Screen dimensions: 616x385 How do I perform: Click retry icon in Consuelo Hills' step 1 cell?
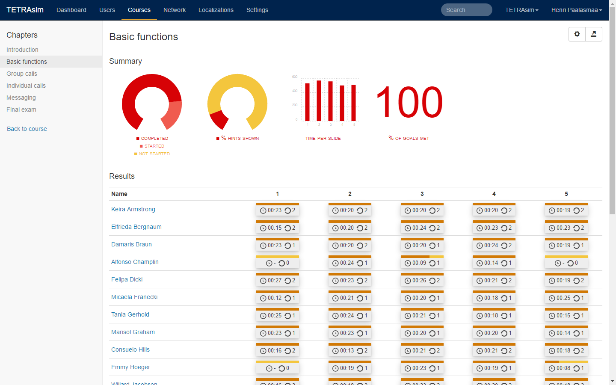288,351
